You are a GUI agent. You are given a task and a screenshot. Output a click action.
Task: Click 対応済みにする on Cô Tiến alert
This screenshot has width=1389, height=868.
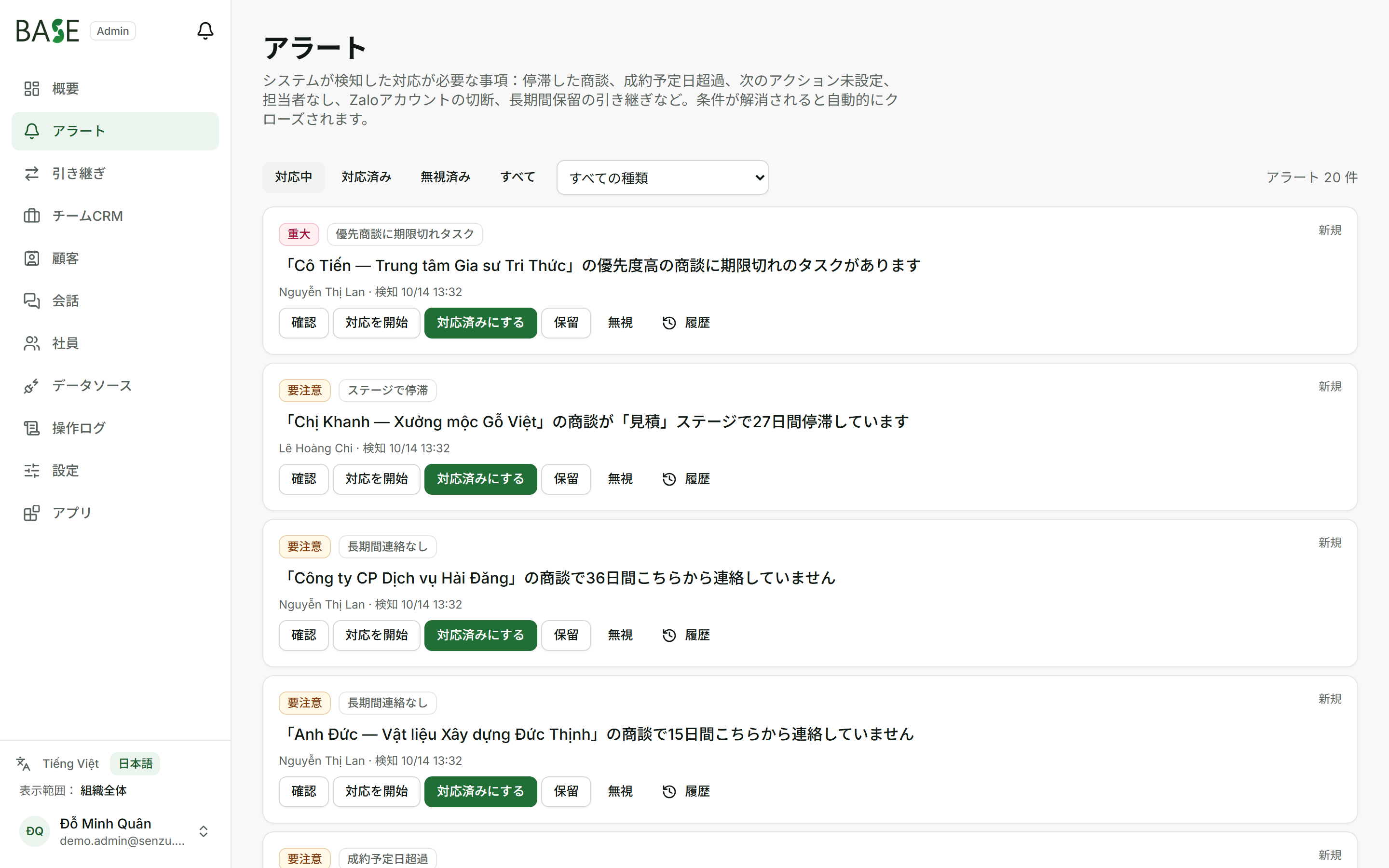tap(480, 323)
